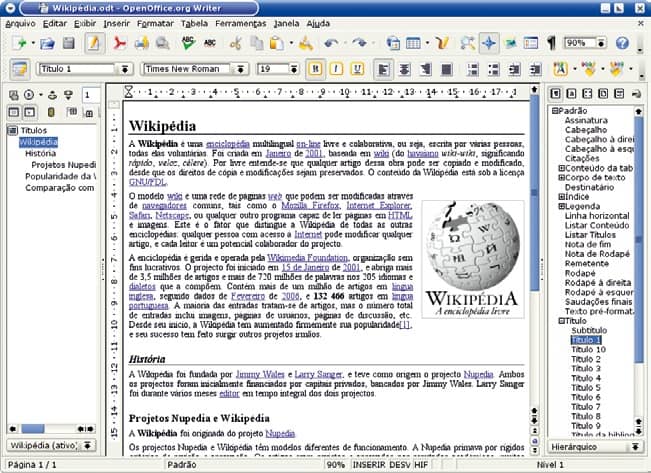The image size is (651, 473).
Task: Toggle Nonprinting Characters pilcrow icon
Action: click(x=551, y=43)
